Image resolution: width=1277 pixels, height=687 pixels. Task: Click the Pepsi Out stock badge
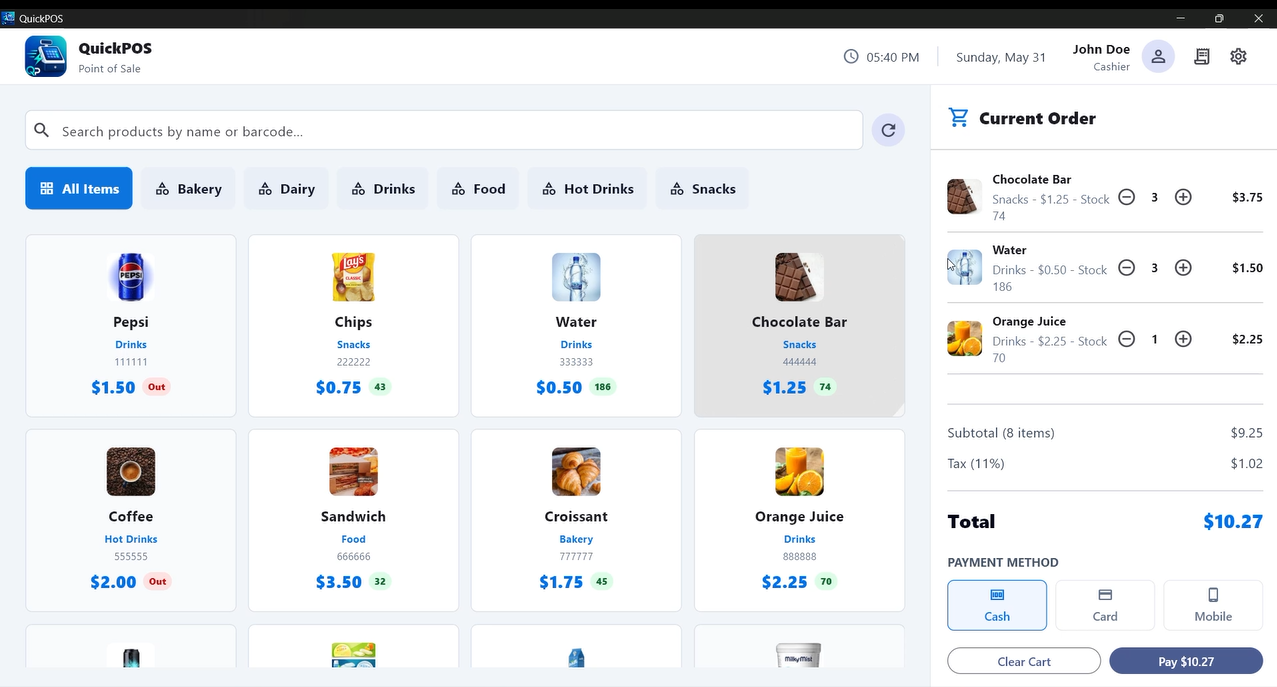(157, 387)
